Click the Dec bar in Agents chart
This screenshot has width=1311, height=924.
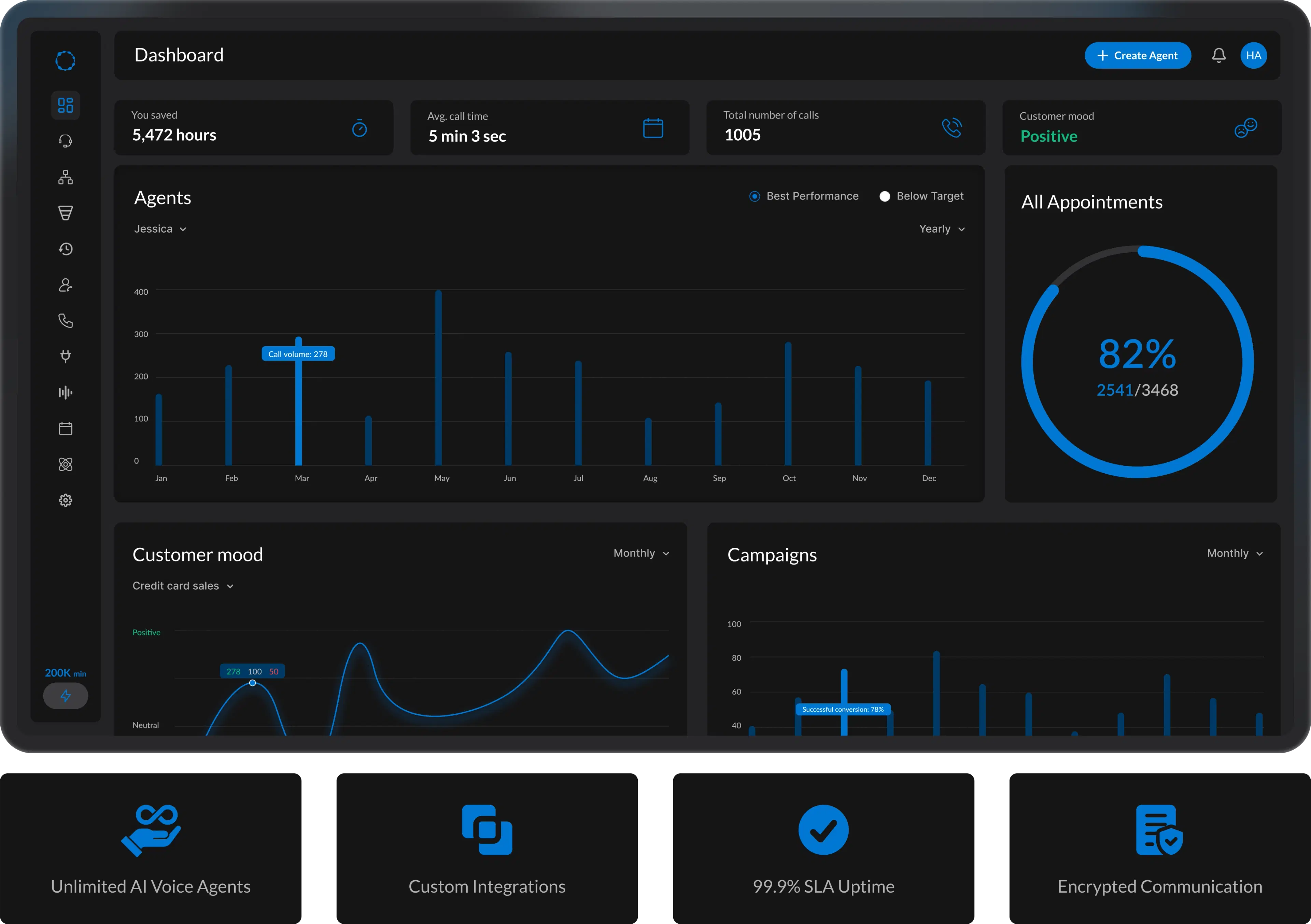(928, 423)
